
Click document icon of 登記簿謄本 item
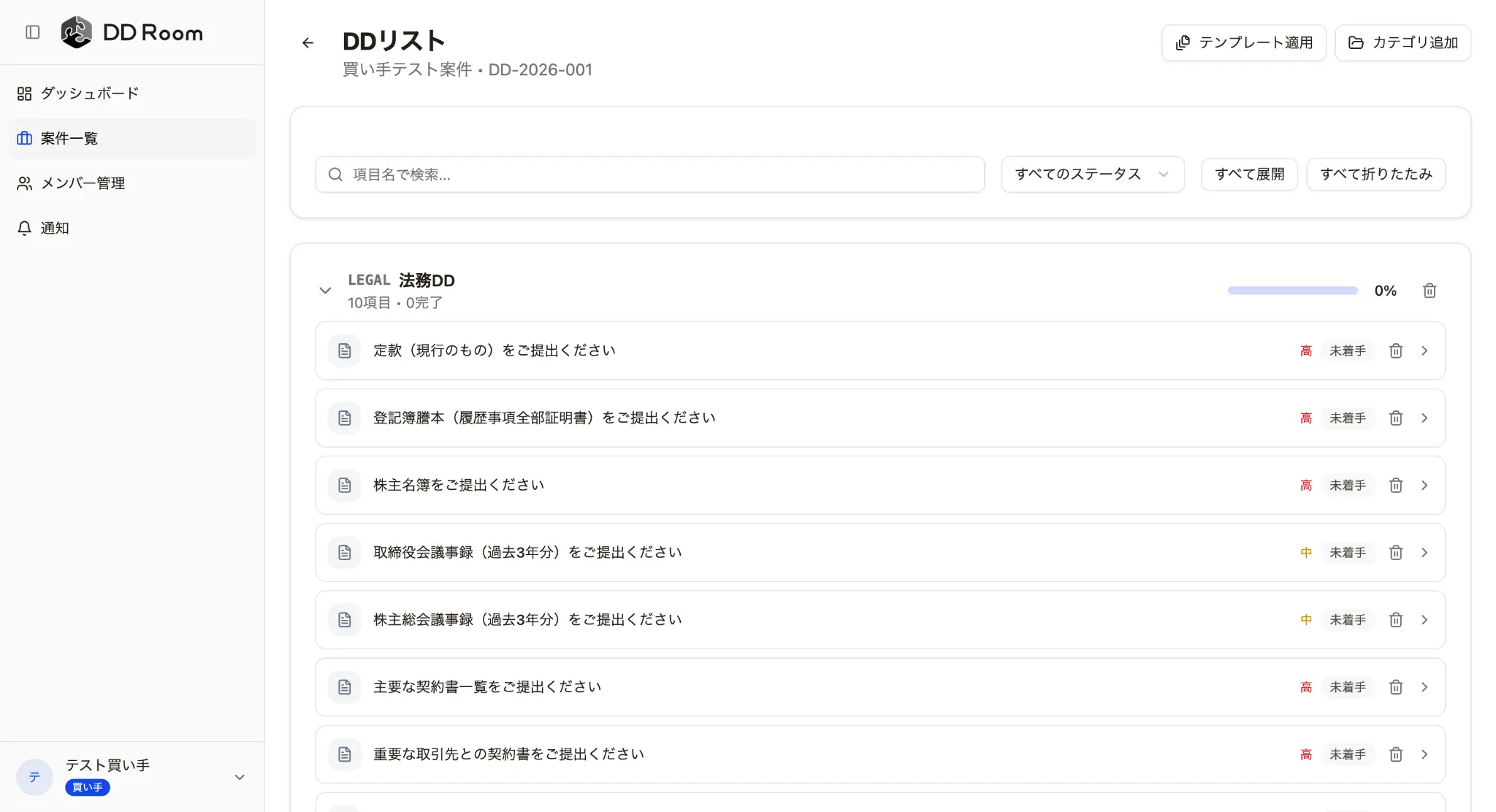pyautogui.click(x=345, y=418)
